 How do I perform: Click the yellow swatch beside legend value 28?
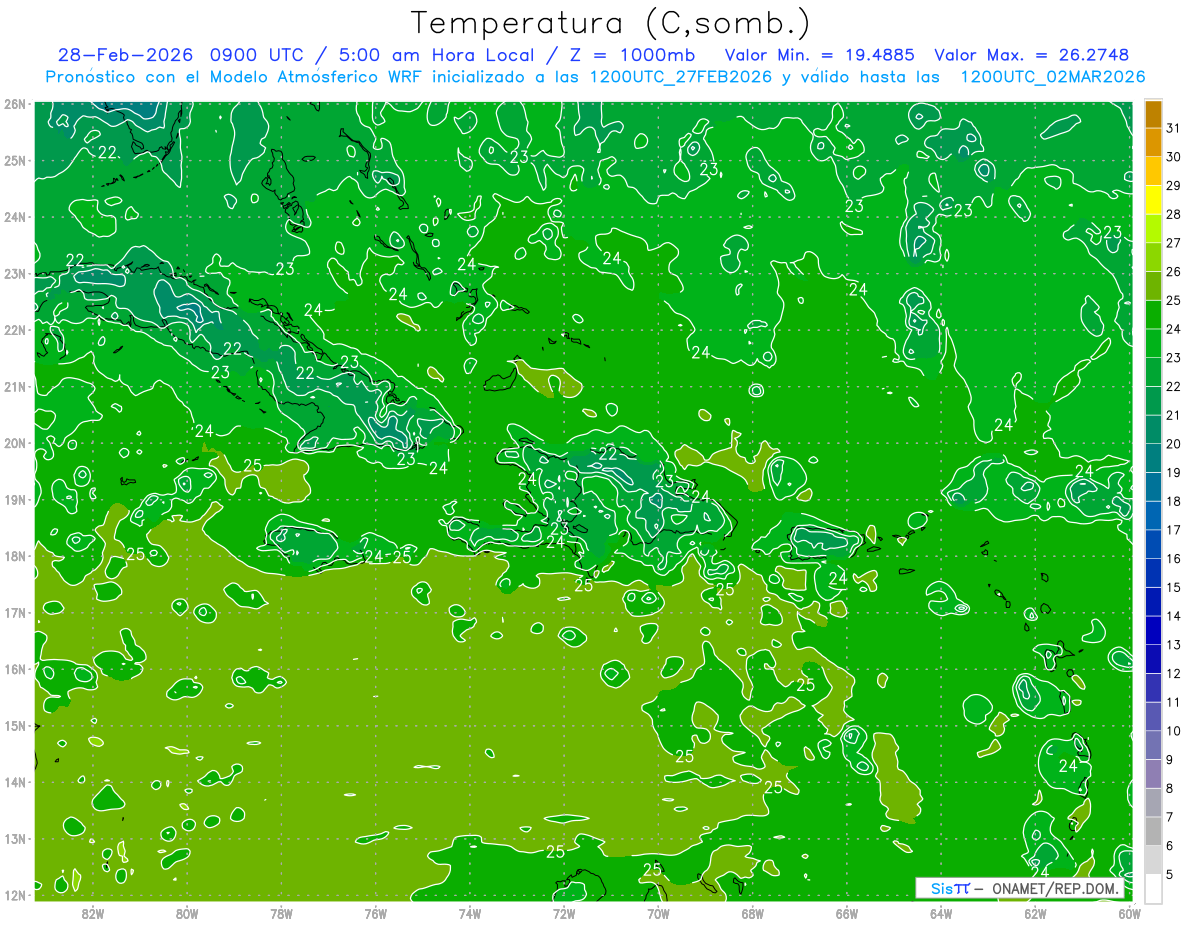[x=1154, y=200]
